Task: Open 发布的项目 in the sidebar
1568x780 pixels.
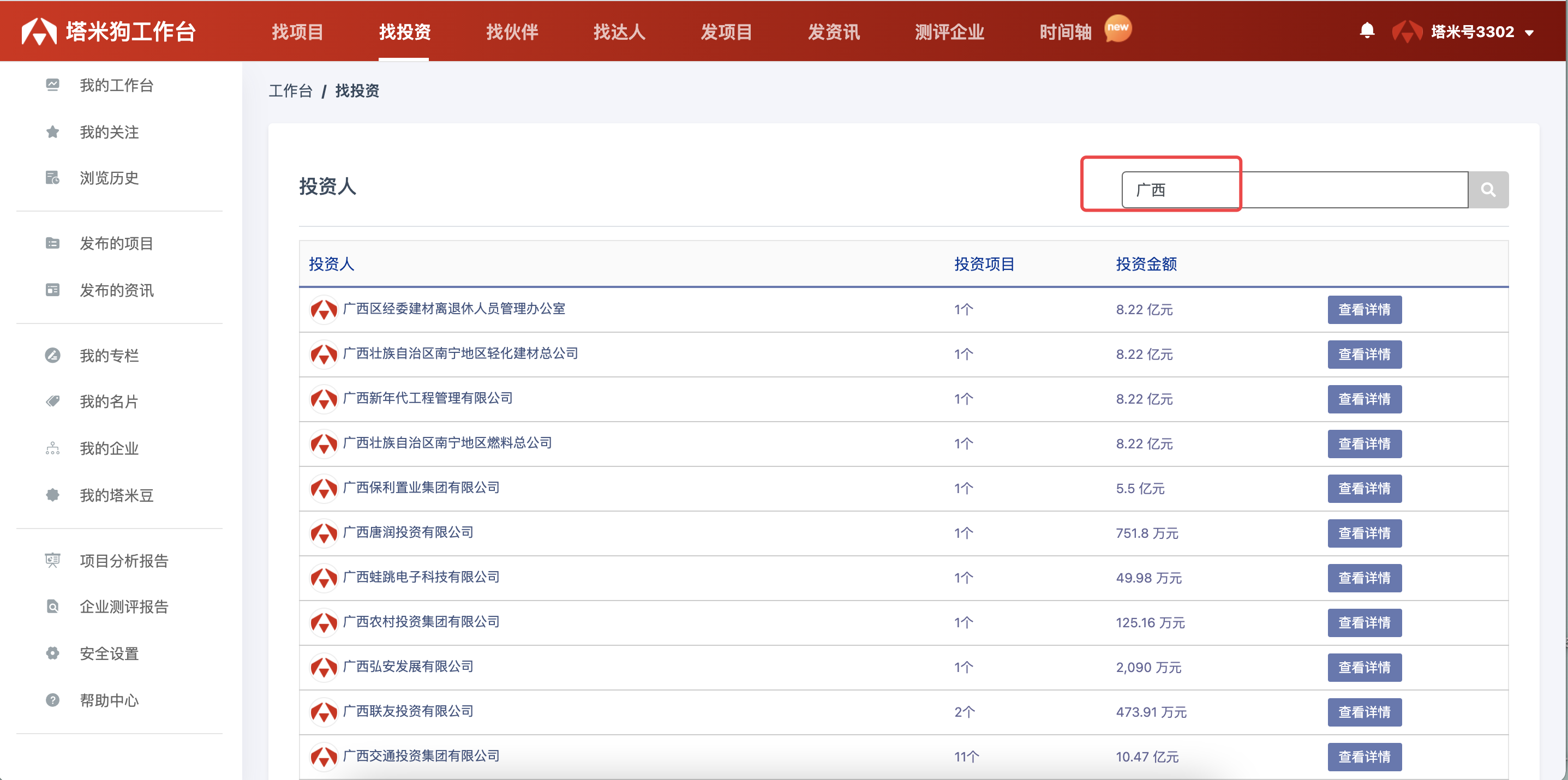Action: [116, 243]
